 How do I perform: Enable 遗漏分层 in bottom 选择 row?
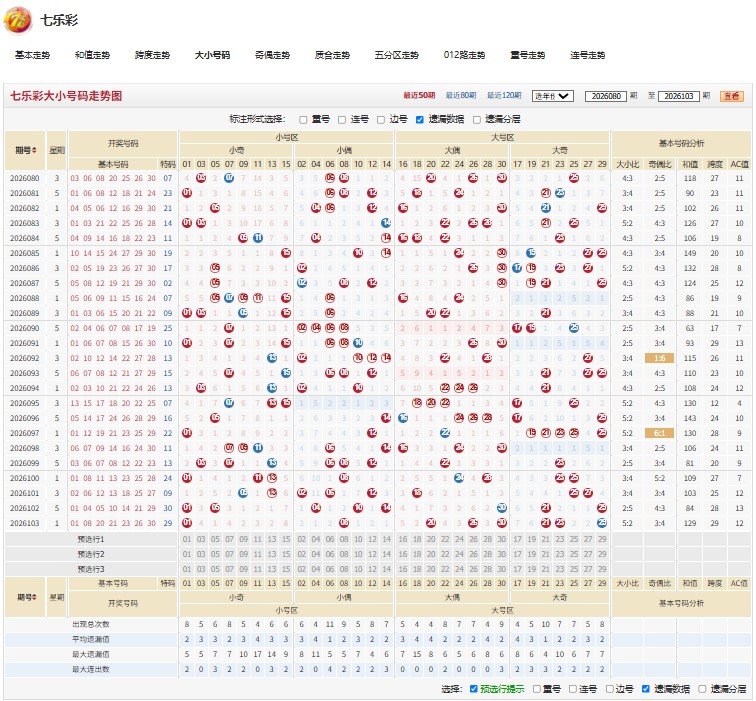(x=702, y=689)
